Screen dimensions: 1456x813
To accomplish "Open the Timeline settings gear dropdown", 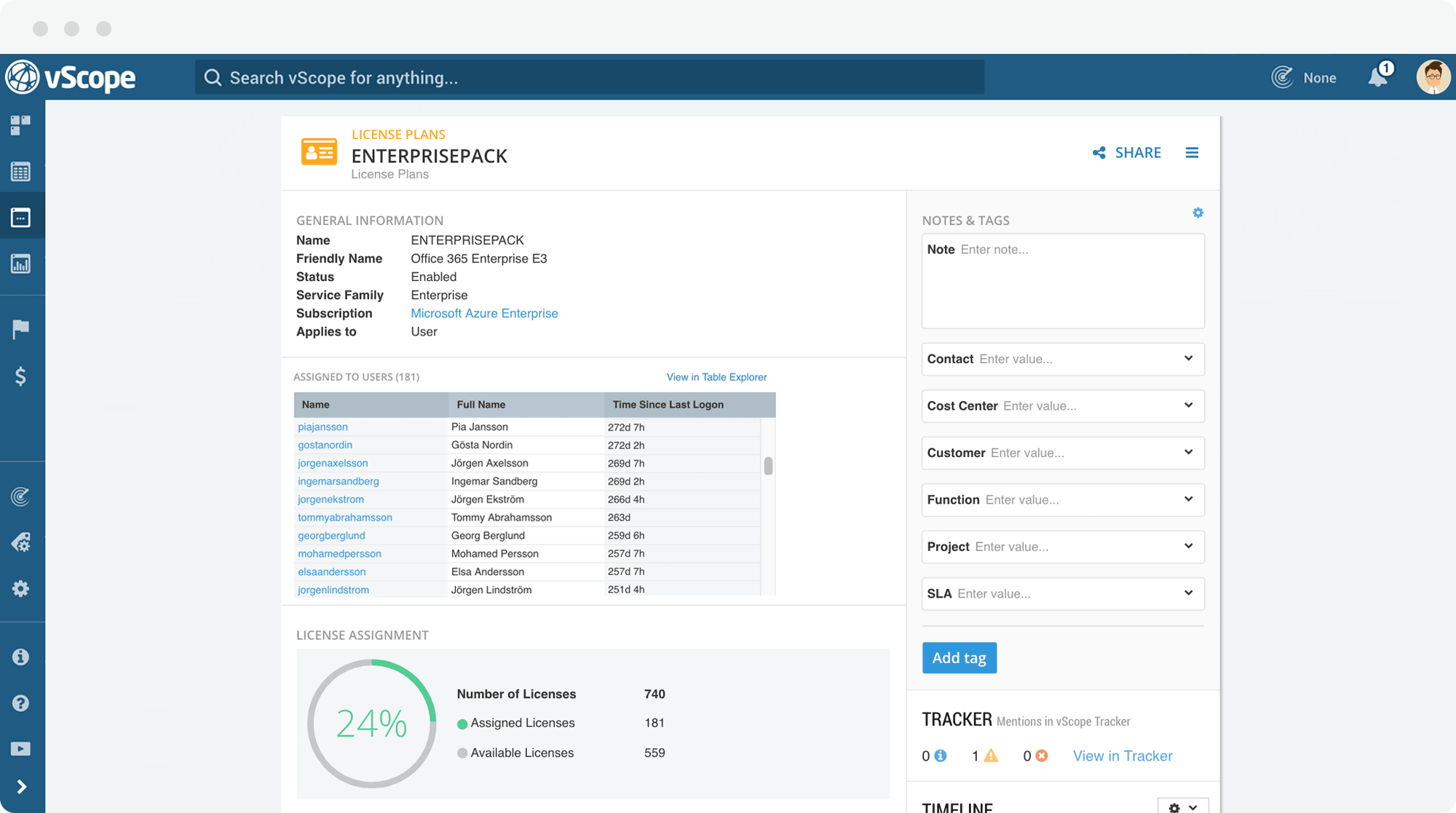I will tap(1183, 806).
